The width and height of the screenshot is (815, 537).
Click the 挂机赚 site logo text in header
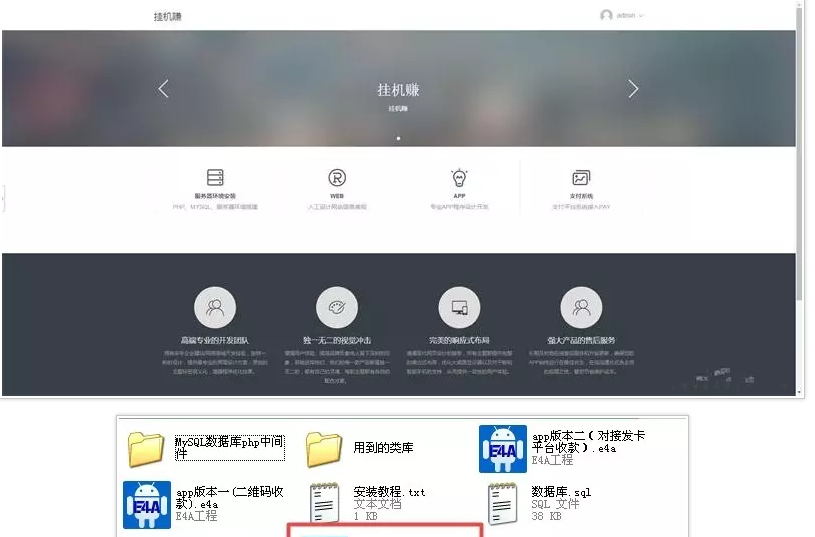click(x=167, y=17)
